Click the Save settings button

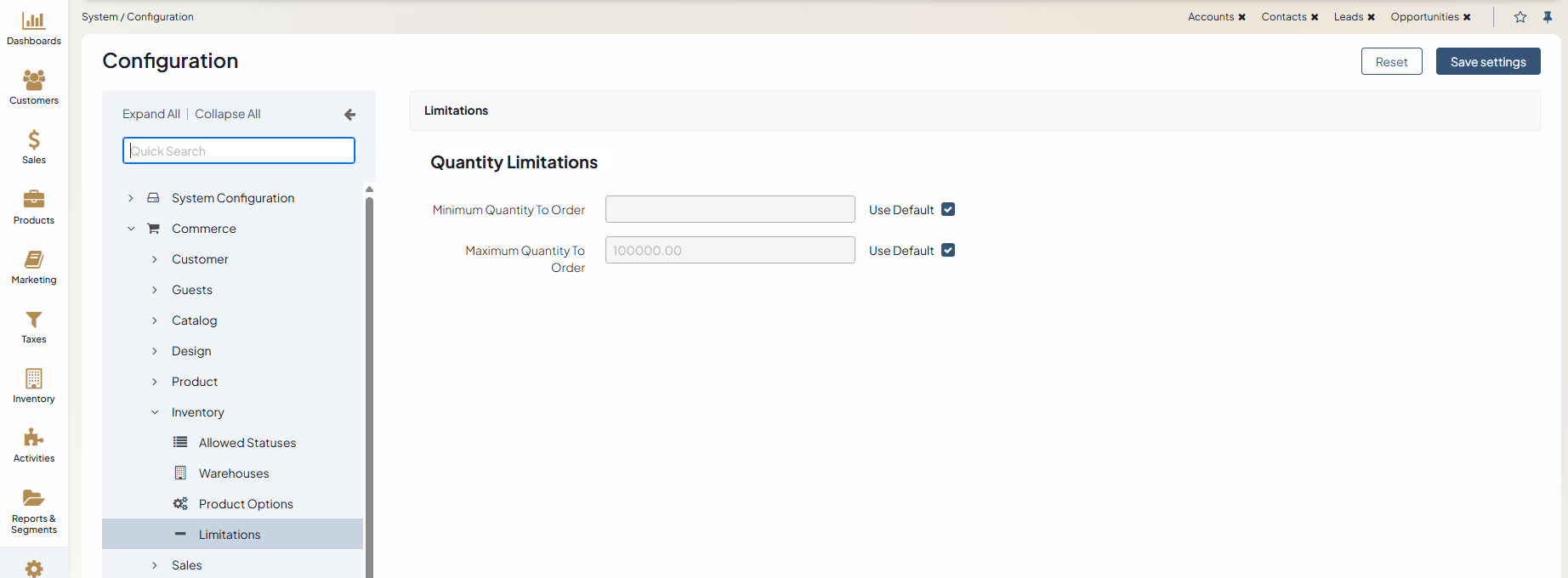[1488, 62]
